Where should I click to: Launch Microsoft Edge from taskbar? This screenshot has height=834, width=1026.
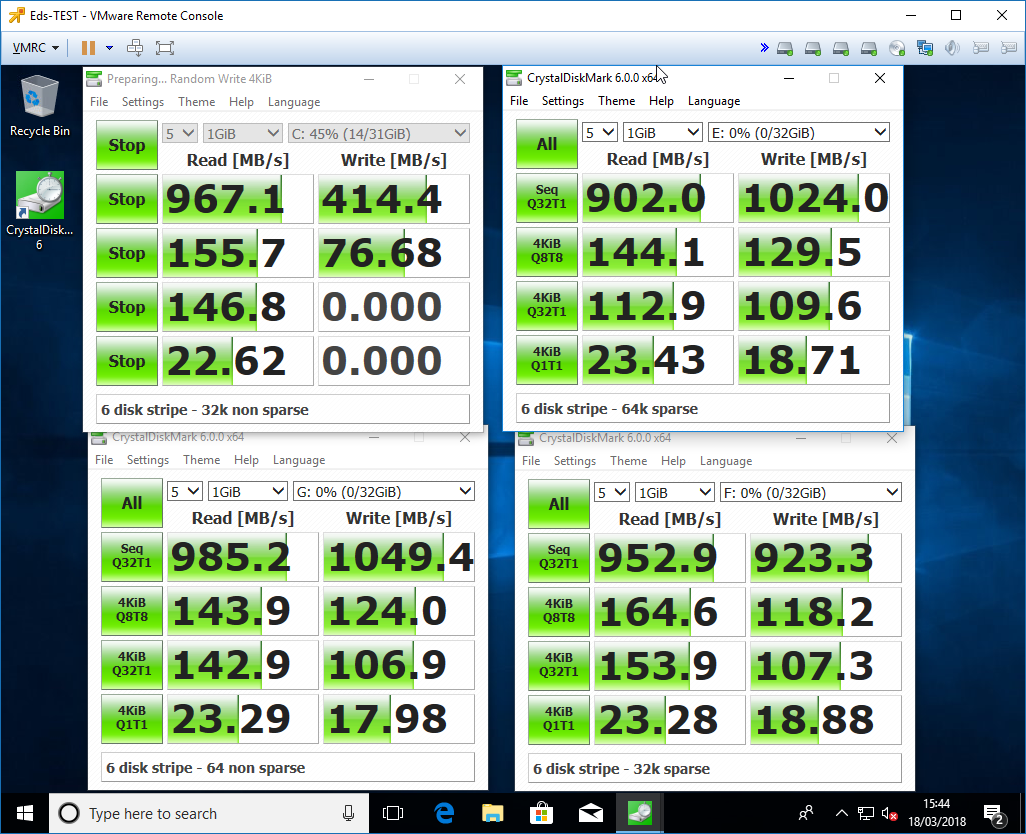444,813
